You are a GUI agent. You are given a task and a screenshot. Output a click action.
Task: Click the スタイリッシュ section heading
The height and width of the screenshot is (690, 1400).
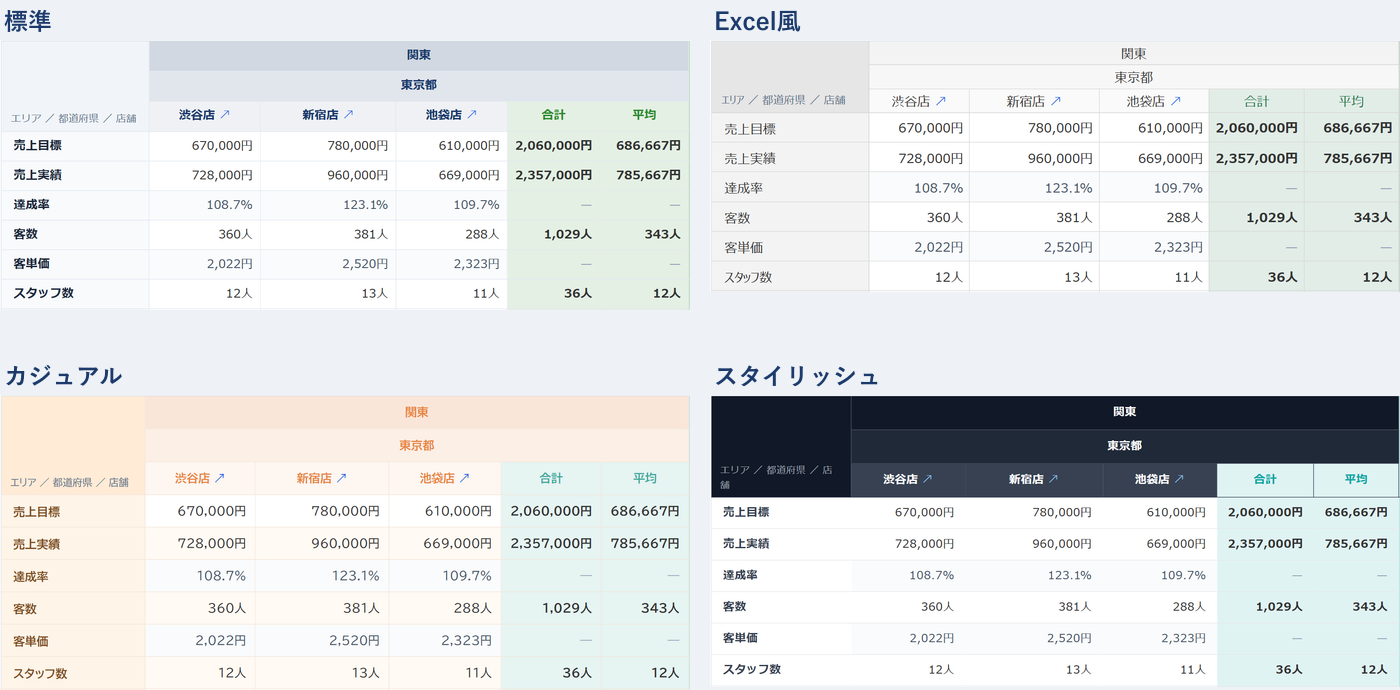797,376
